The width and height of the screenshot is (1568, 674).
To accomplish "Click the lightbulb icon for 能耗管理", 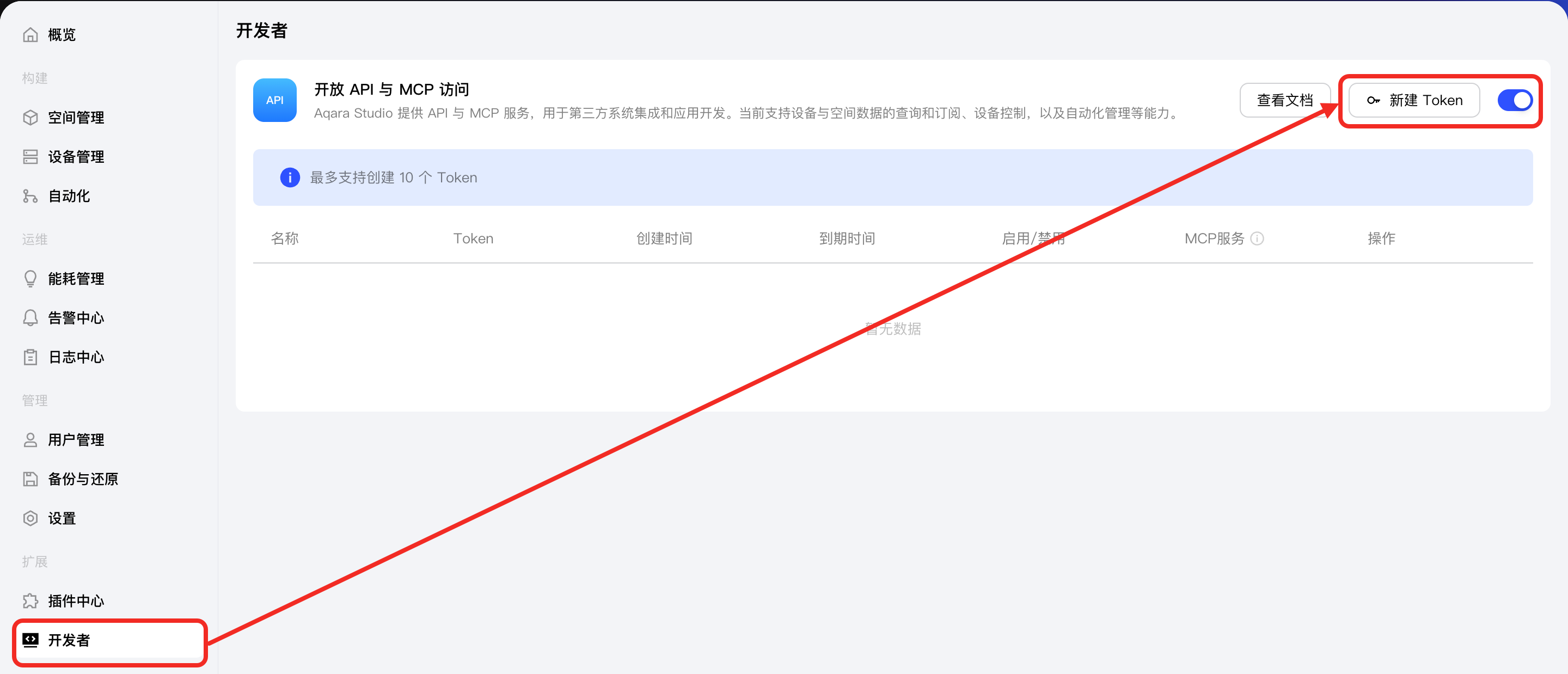I will [30, 279].
